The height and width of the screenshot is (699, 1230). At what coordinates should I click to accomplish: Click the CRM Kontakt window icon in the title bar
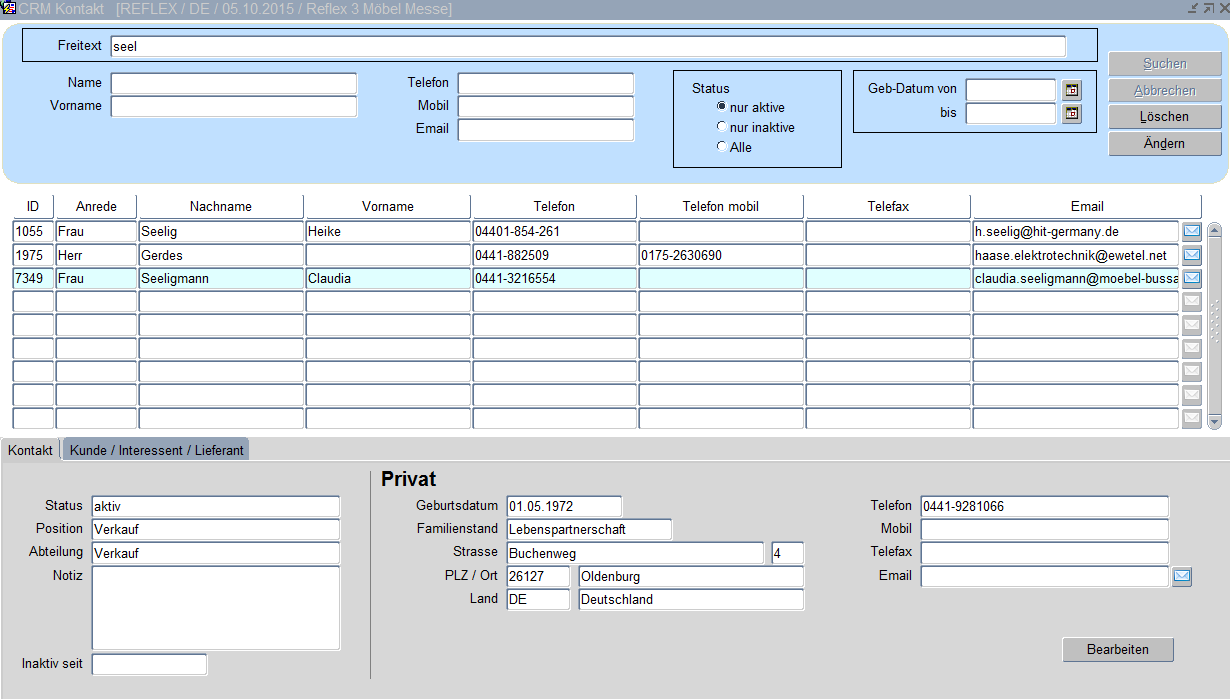pyautogui.click(x=9, y=8)
